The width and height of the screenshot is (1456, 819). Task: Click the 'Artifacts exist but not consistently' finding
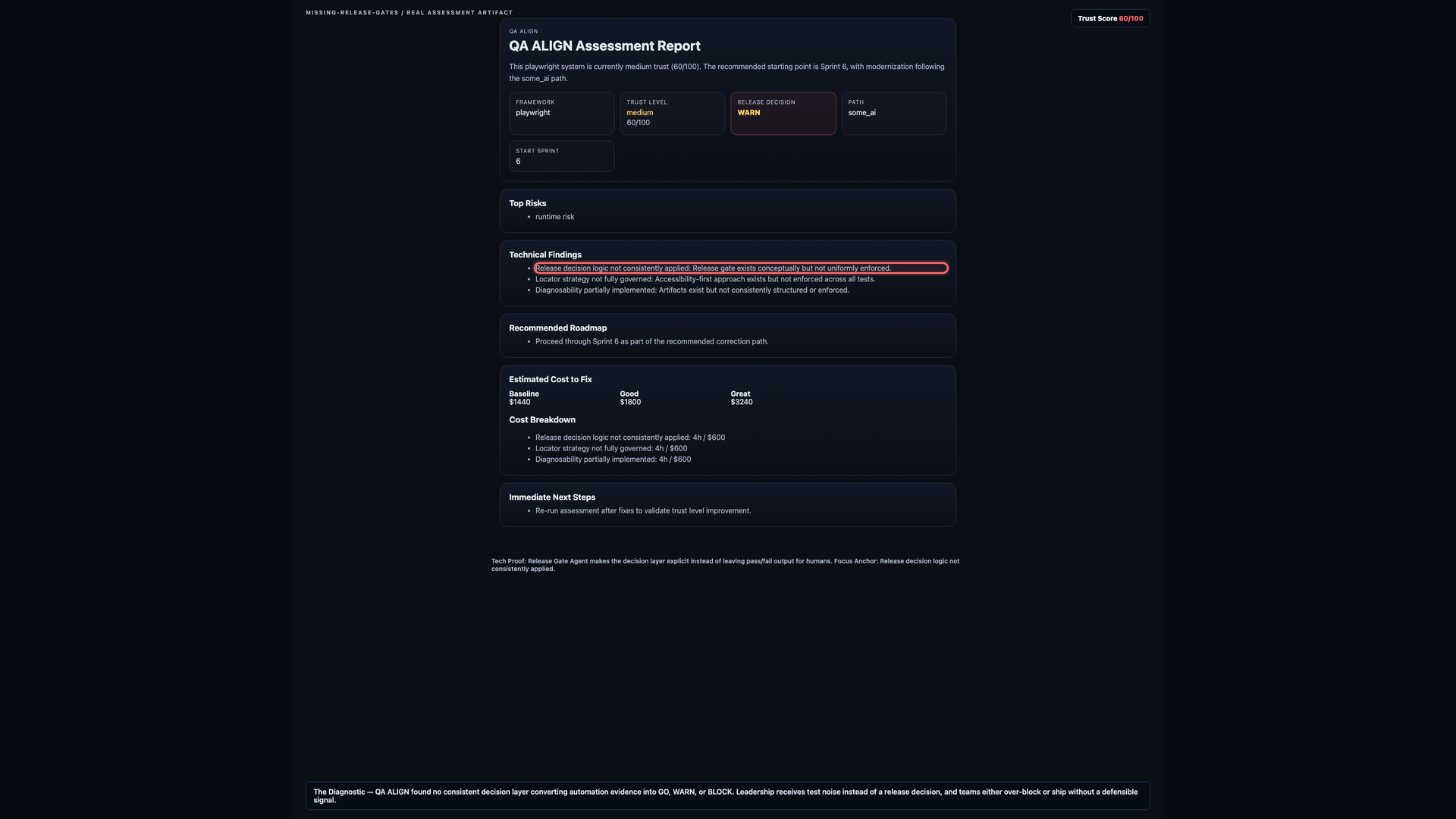pyautogui.click(x=692, y=290)
